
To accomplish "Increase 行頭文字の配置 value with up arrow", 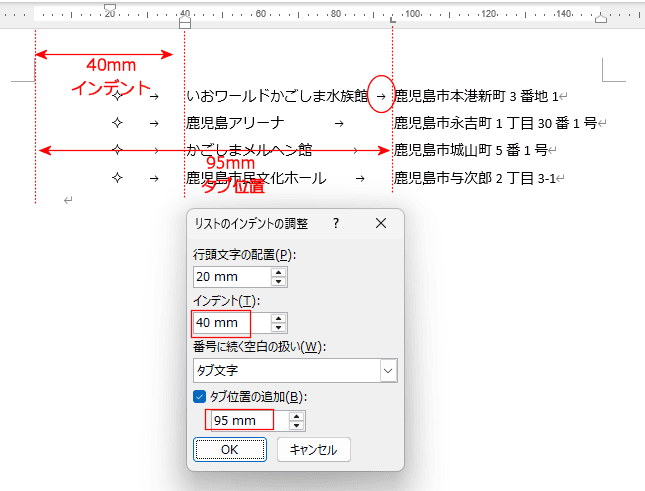I will click(x=279, y=272).
